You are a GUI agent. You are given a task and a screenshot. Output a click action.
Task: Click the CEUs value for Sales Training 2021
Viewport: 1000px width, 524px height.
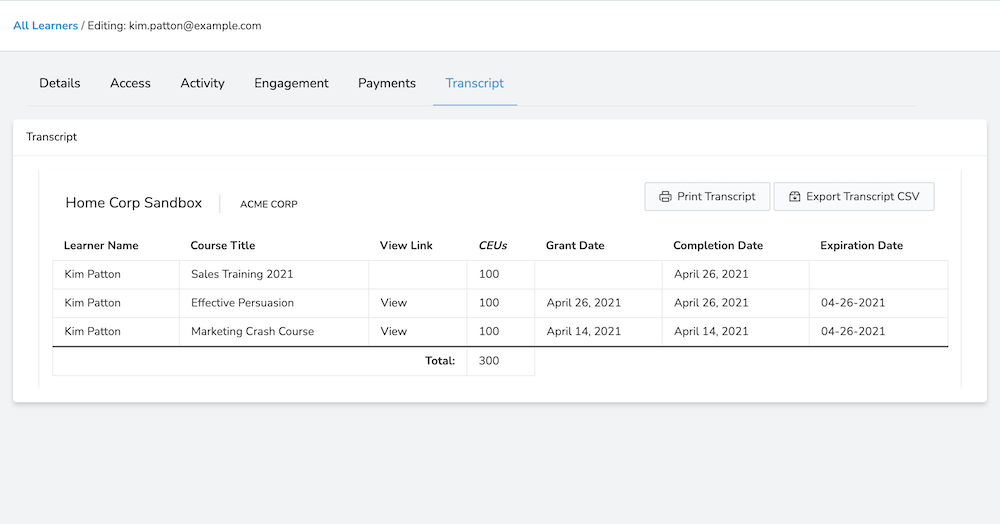pyautogui.click(x=489, y=274)
